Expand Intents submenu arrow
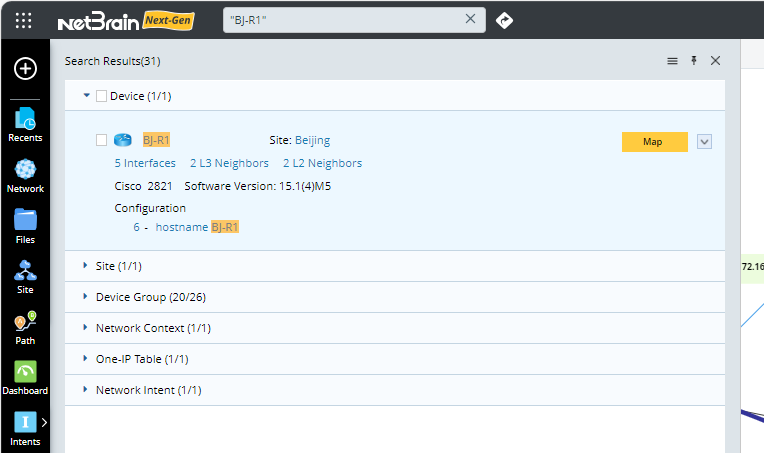The image size is (764, 453). (44, 422)
